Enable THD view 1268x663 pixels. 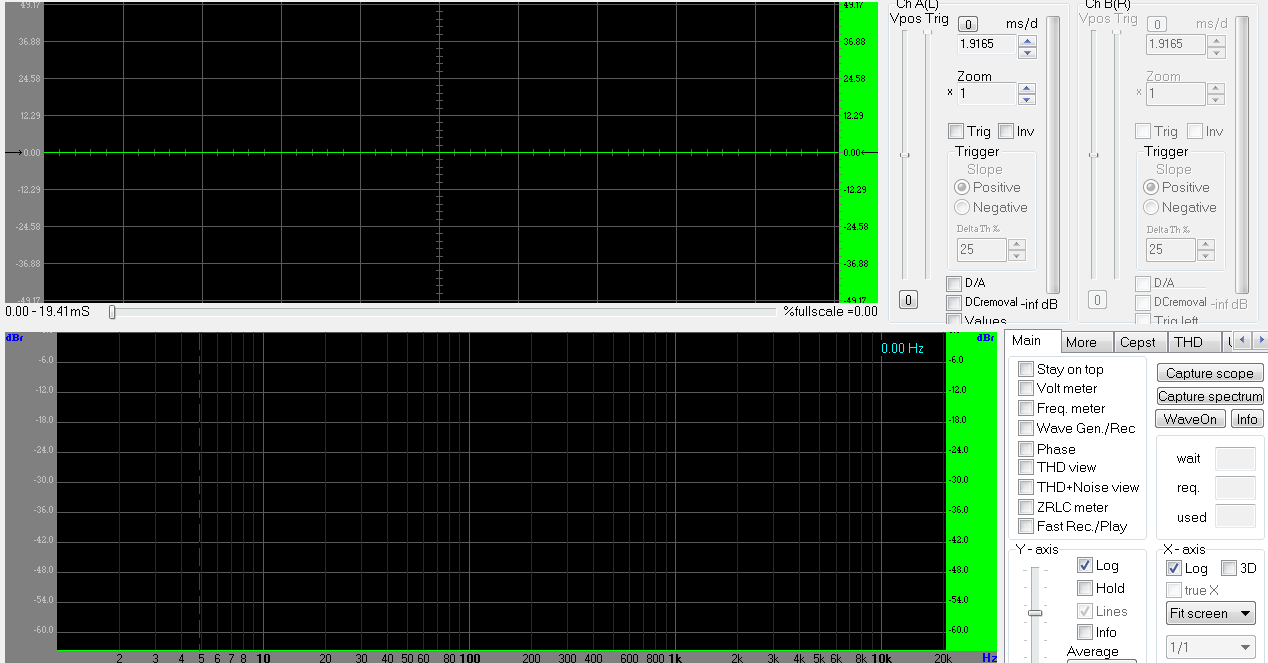point(1026,467)
